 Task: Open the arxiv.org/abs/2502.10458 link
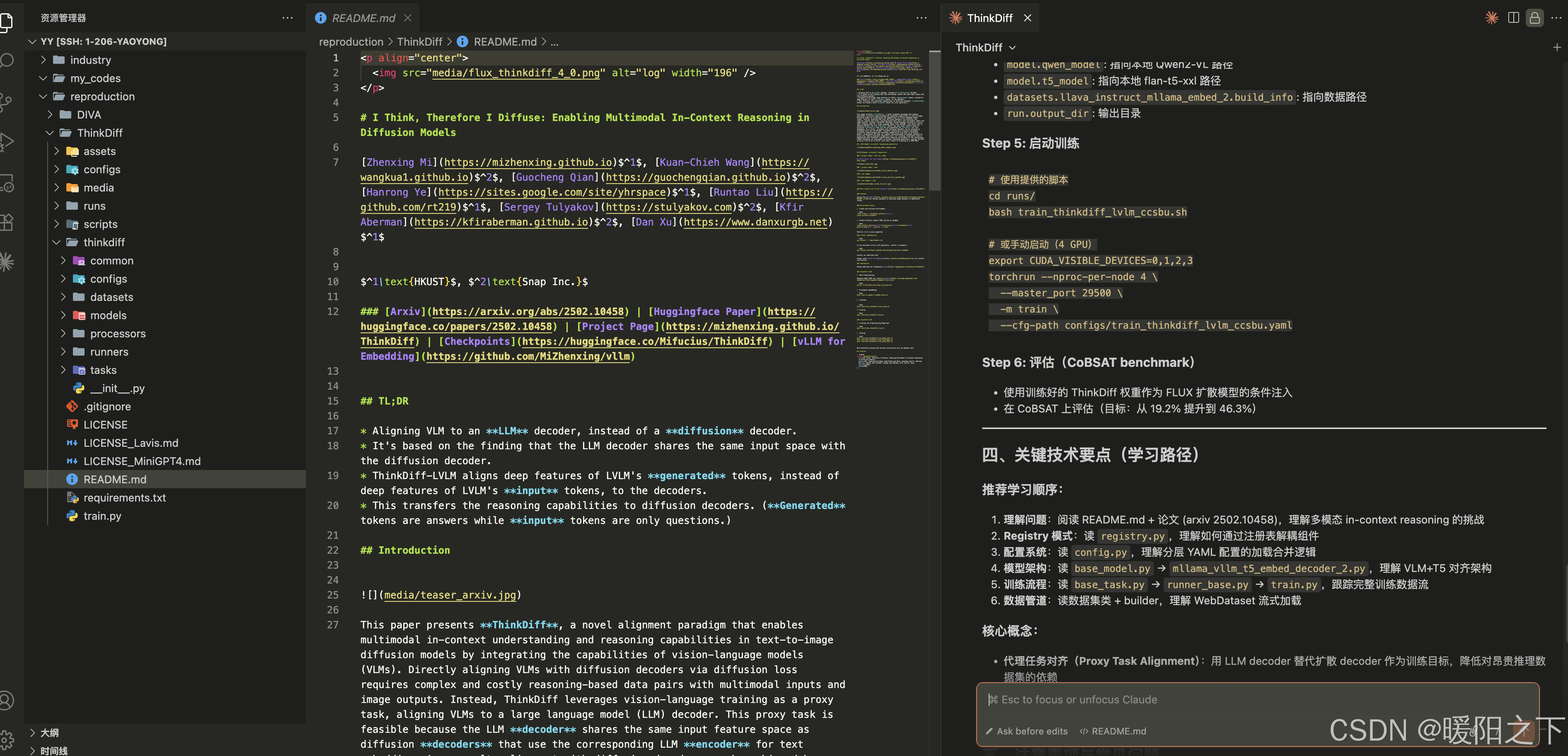(x=528, y=312)
